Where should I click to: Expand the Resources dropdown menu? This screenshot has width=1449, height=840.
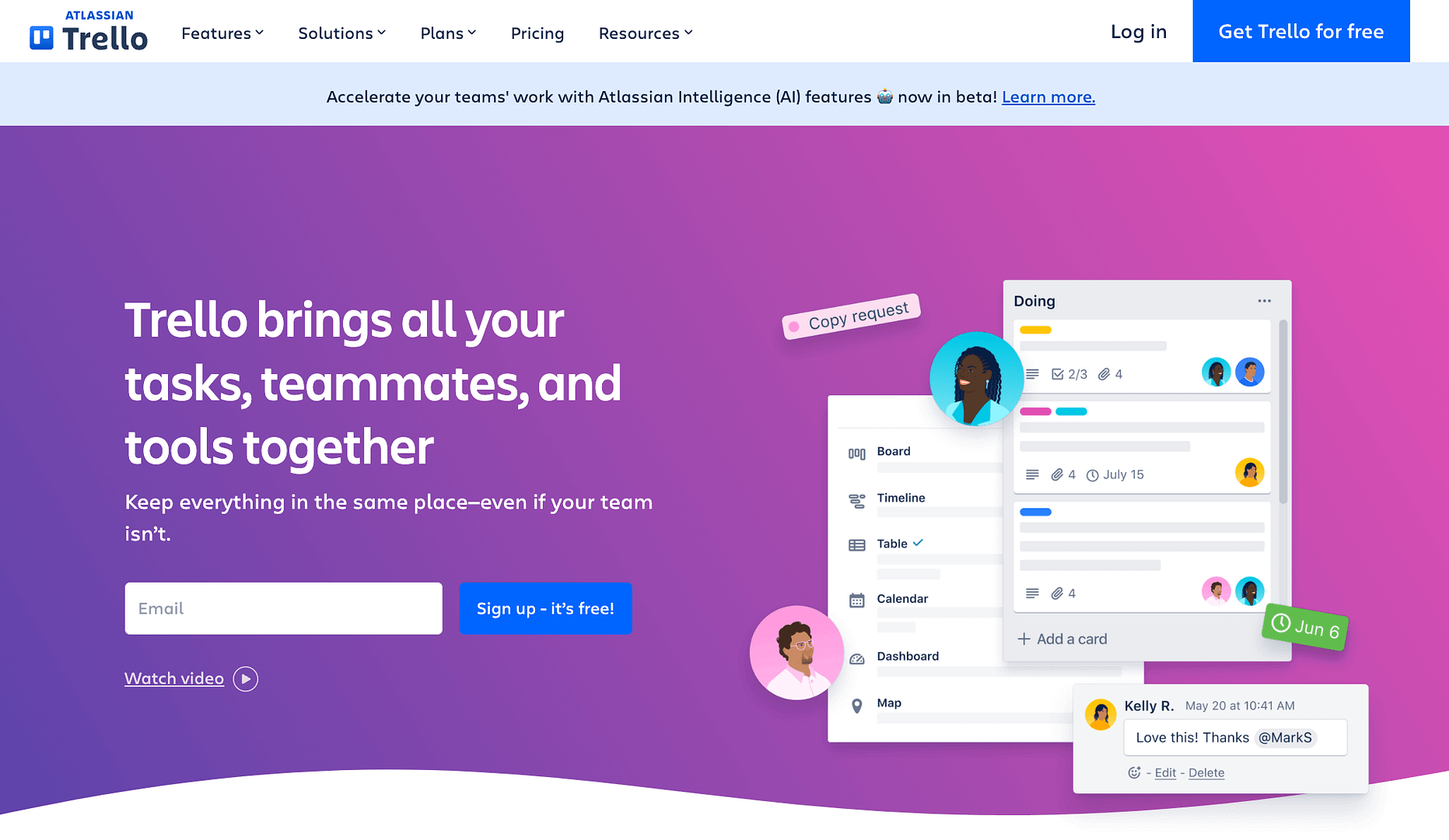tap(646, 33)
